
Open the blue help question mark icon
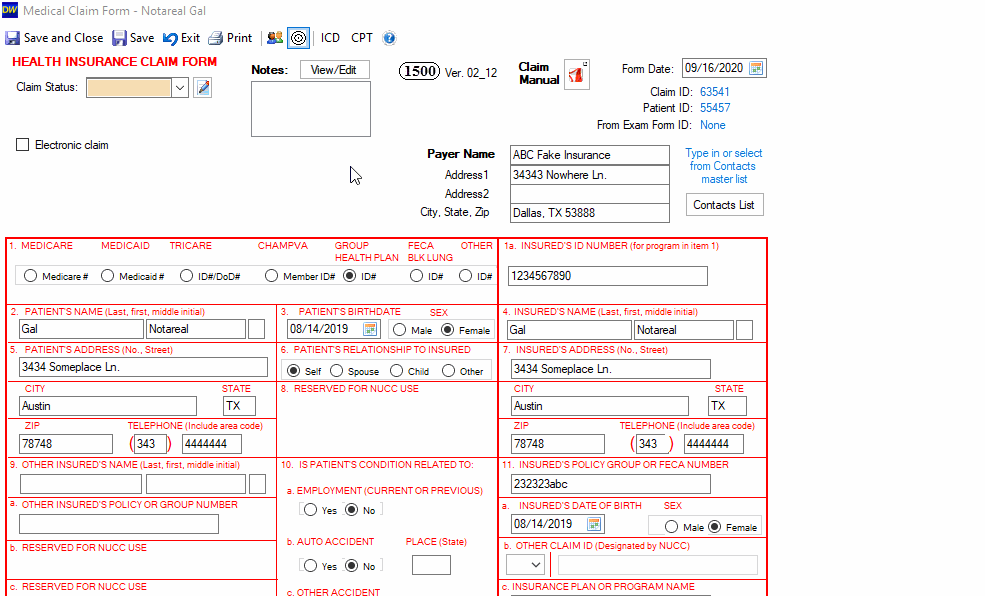point(389,38)
